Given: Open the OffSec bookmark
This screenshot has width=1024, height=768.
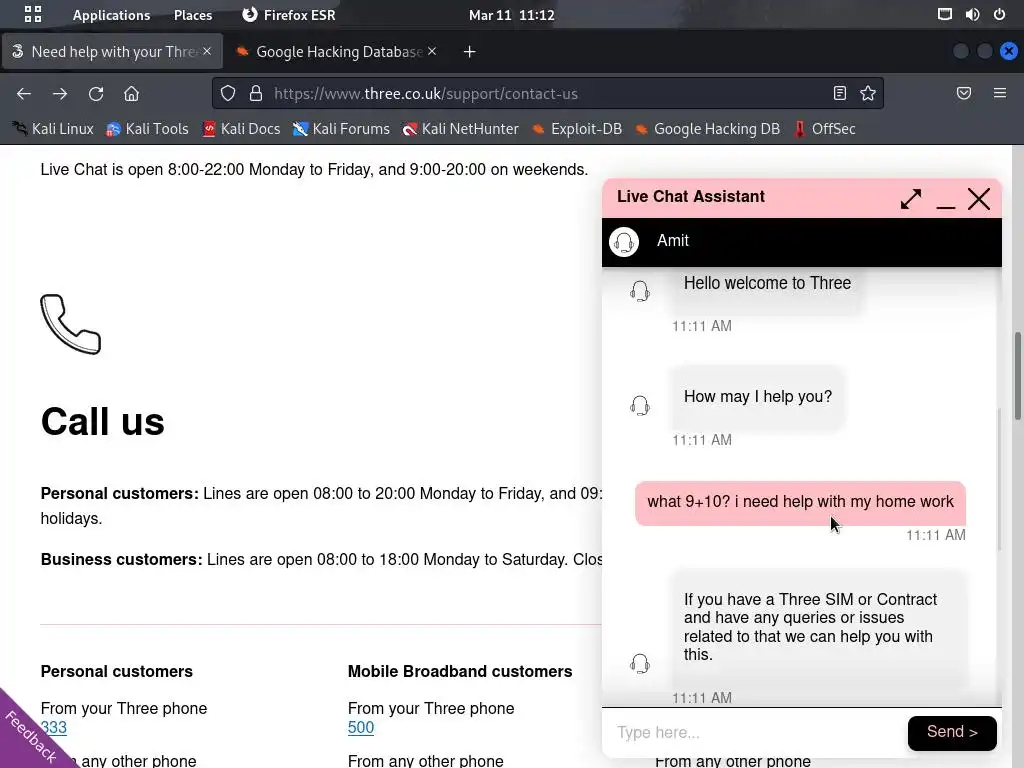Looking at the screenshot, I should click(x=824, y=129).
